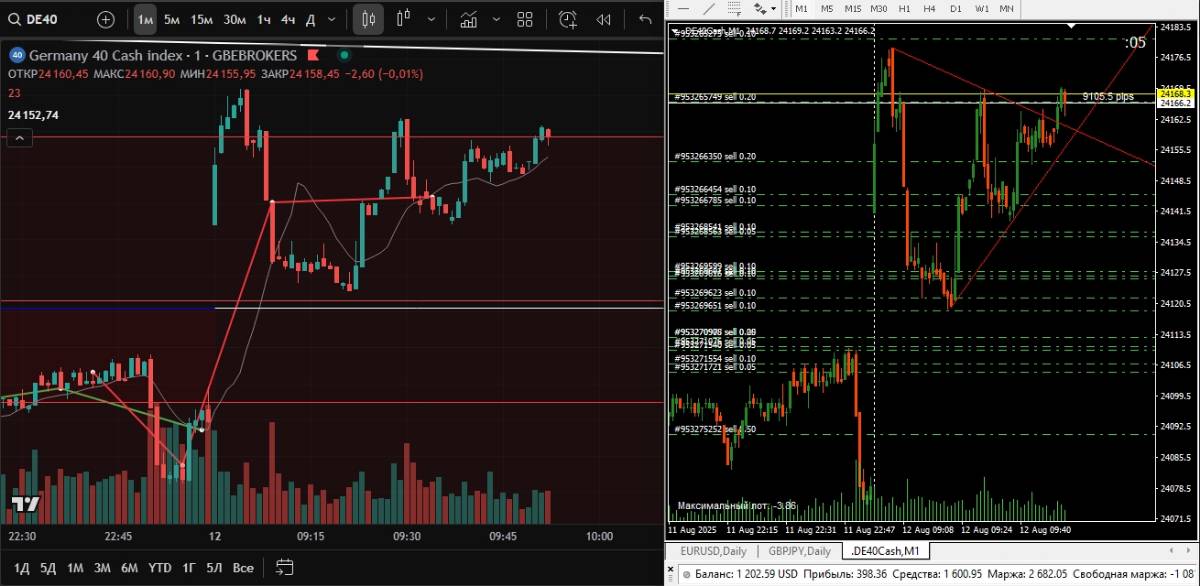The width and height of the screenshot is (1200, 586).
Task: Open the indicators panel icon
Action: tap(467, 19)
